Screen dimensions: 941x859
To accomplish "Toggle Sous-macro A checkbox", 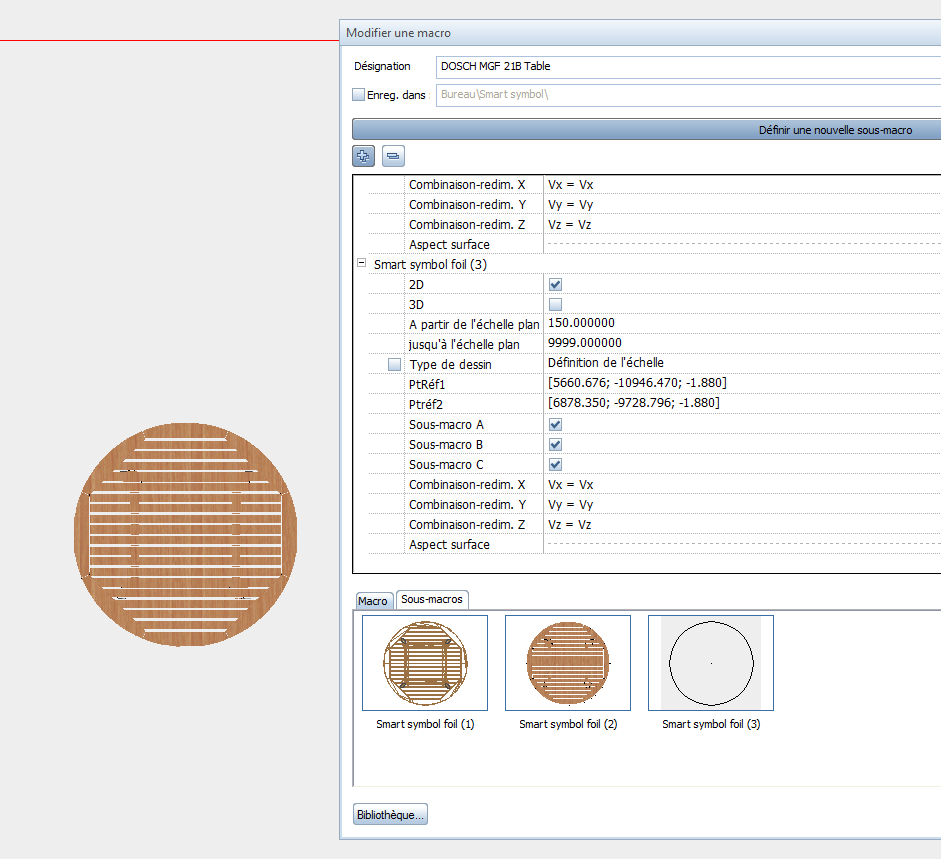I will click(x=555, y=424).
